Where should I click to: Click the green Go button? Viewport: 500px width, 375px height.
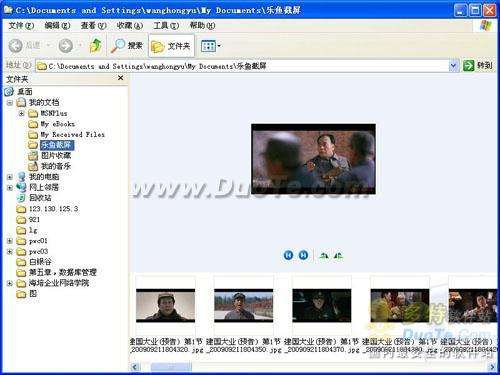pyautogui.click(x=478, y=66)
